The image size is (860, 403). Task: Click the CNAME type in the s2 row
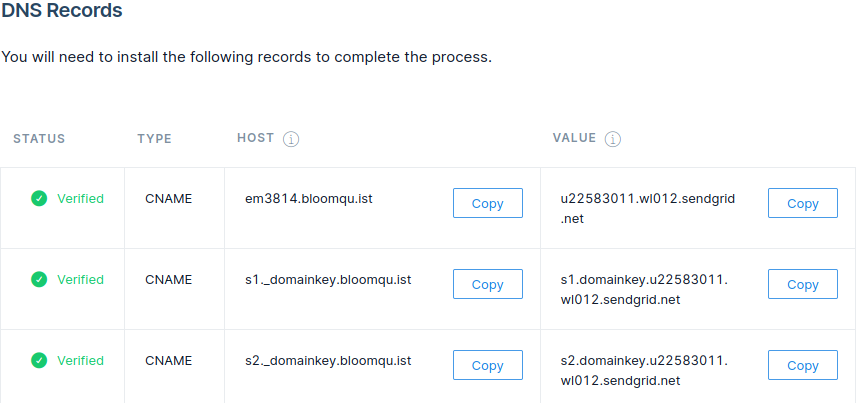click(168, 360)
